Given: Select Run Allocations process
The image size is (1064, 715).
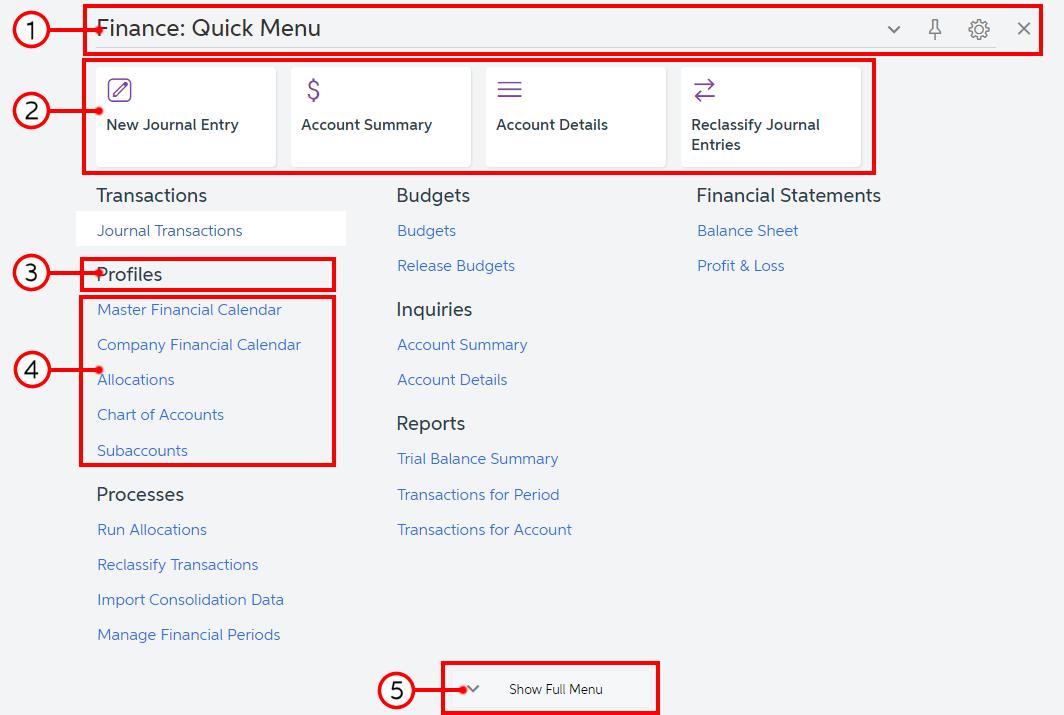Looking at the screenshot, I should 152,530.
